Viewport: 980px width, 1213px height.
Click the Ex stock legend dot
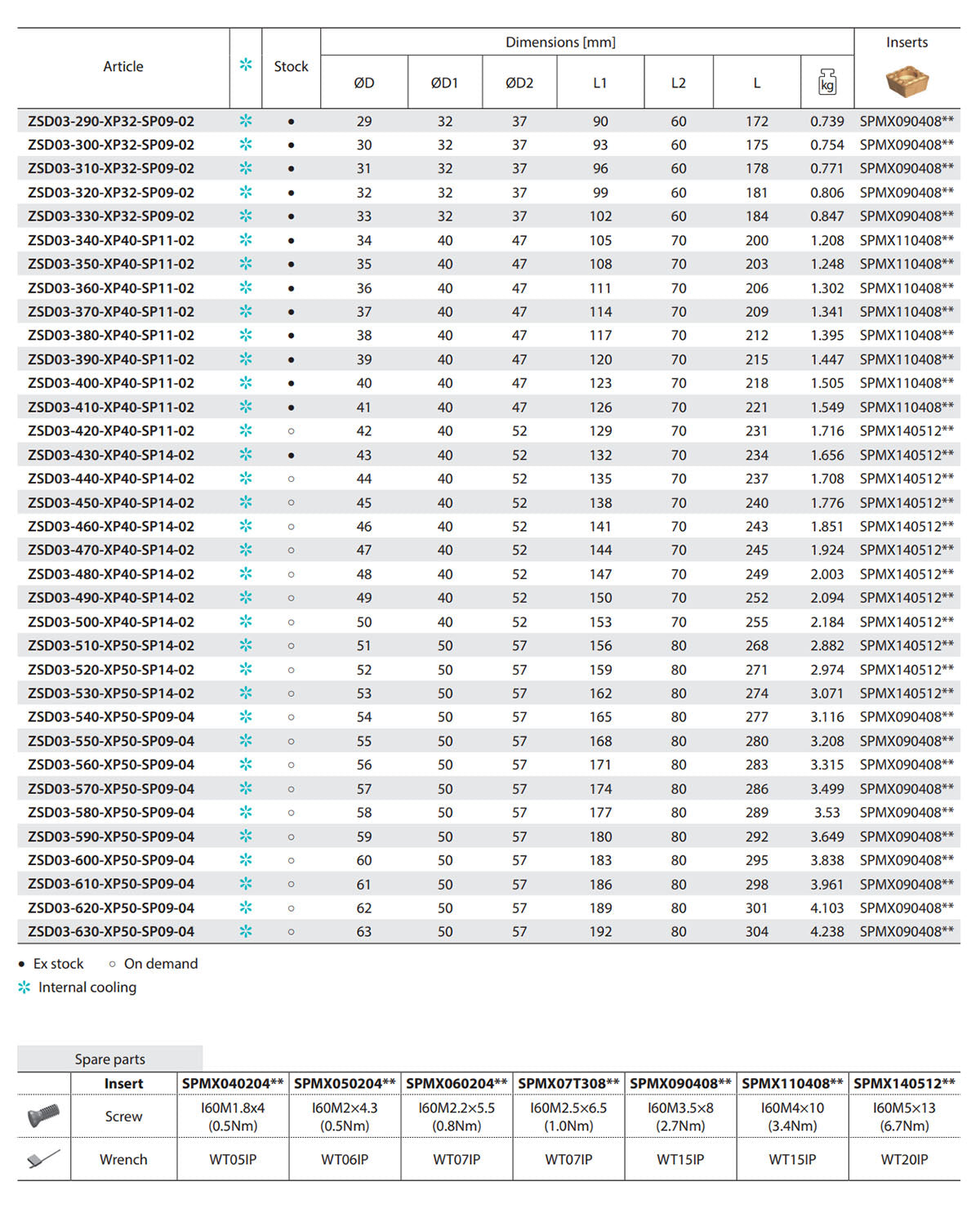(22, 964)
